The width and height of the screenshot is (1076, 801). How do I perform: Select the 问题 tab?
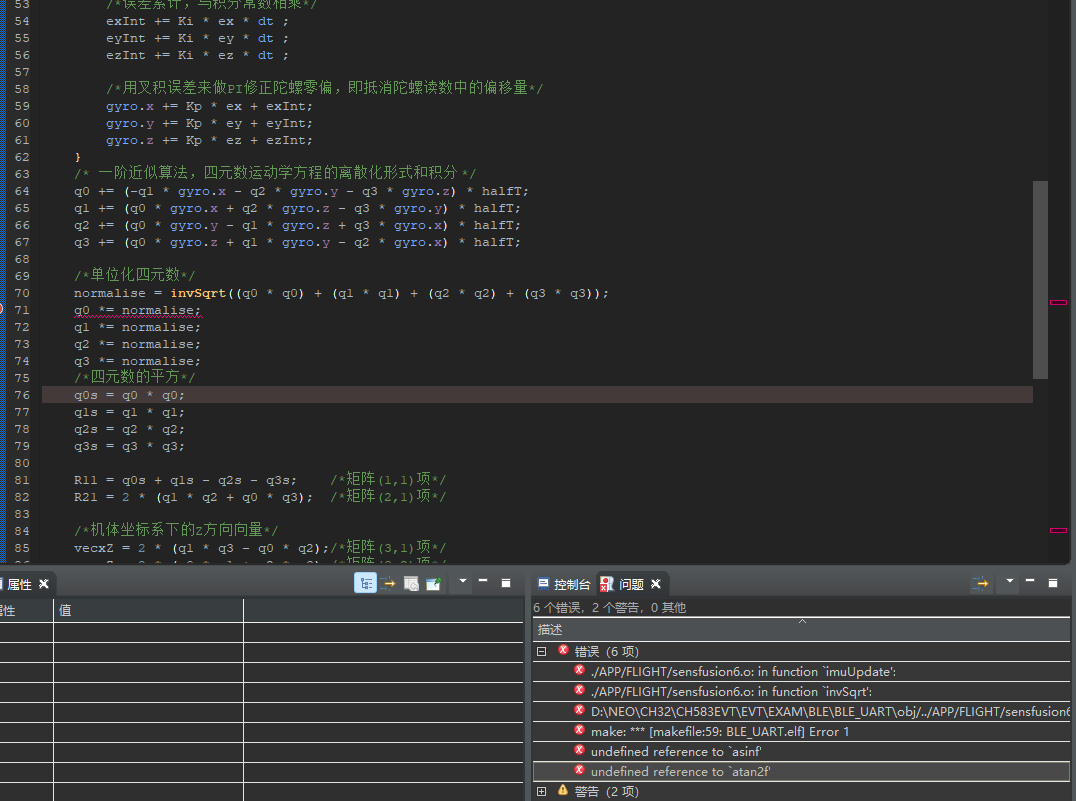click(x=630, y=584)
